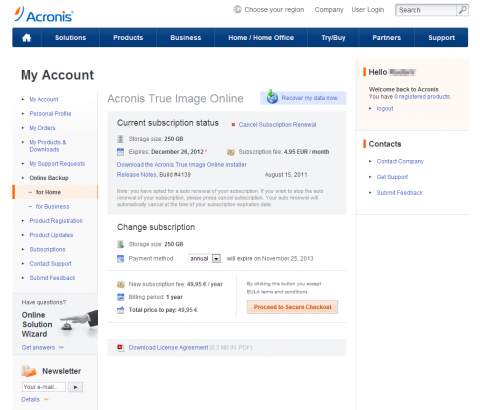The image size is (480, 410).
Task: Click the globe icon beside Choose your region
Action: (237, 9)
